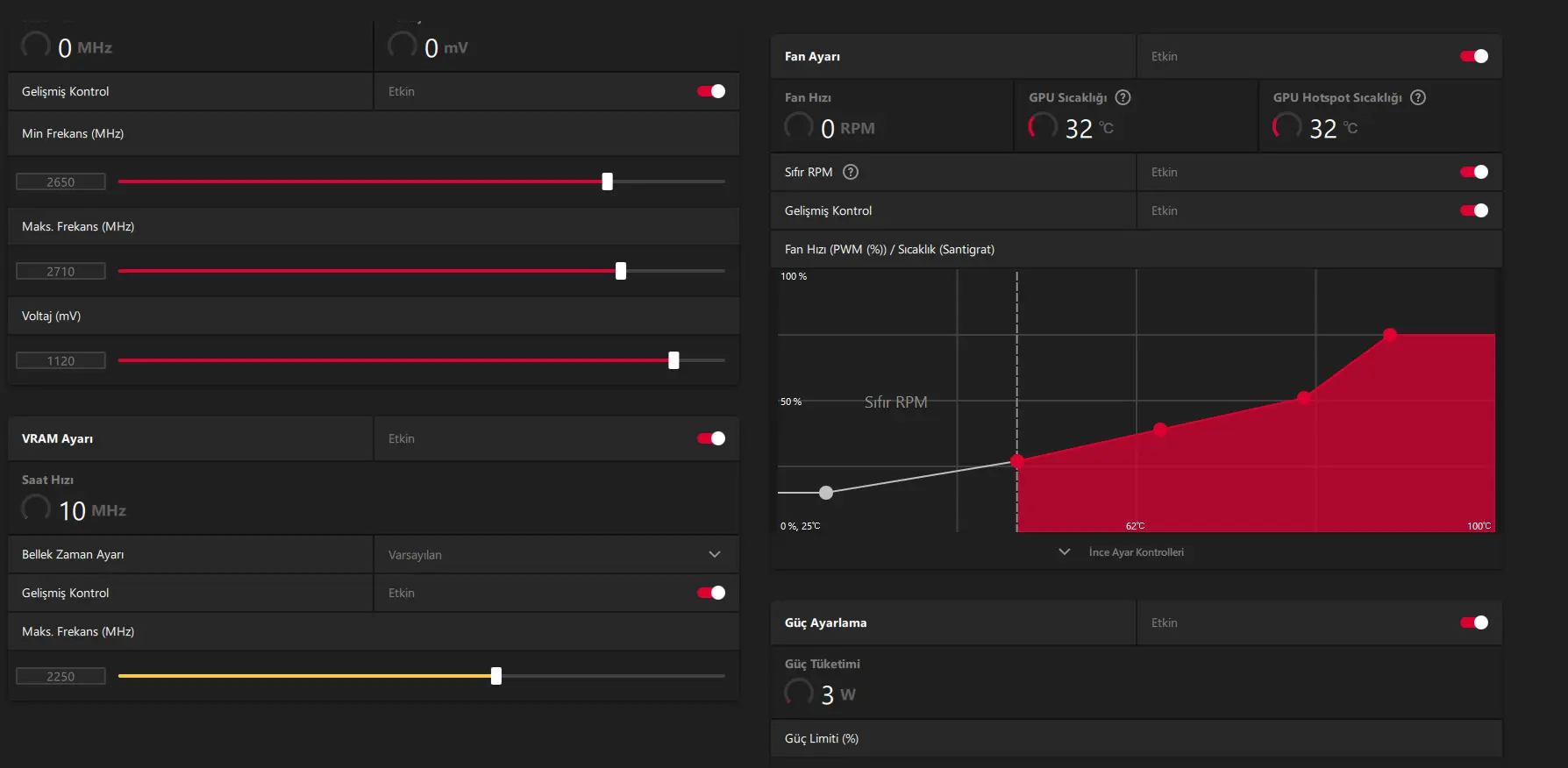
Task: Click the 62°C label on the fan curve axis
Action: click(1136, 526)
